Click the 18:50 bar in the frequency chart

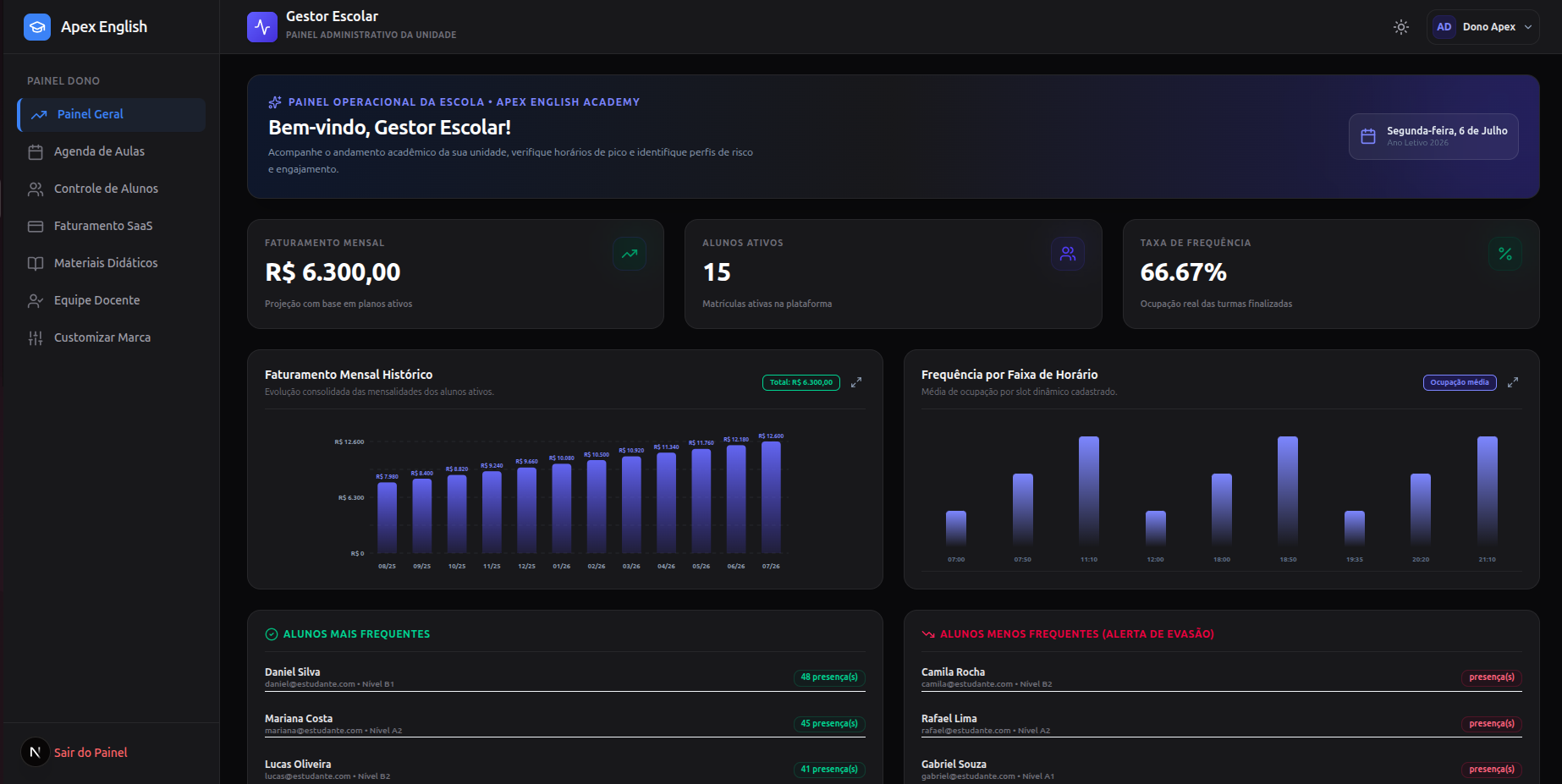1288,491
